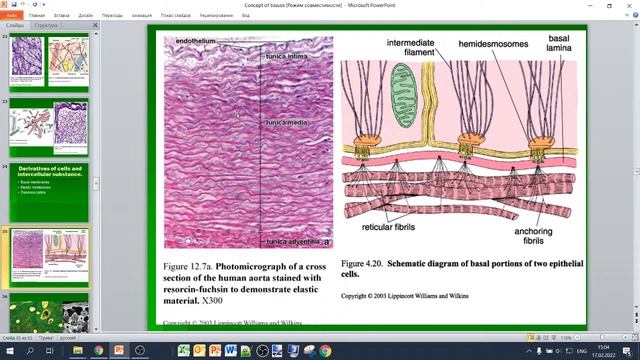
Task: Click the thumbnail pane scroll-up arrow
Action: pyautogui.click(x=96, y=34)
